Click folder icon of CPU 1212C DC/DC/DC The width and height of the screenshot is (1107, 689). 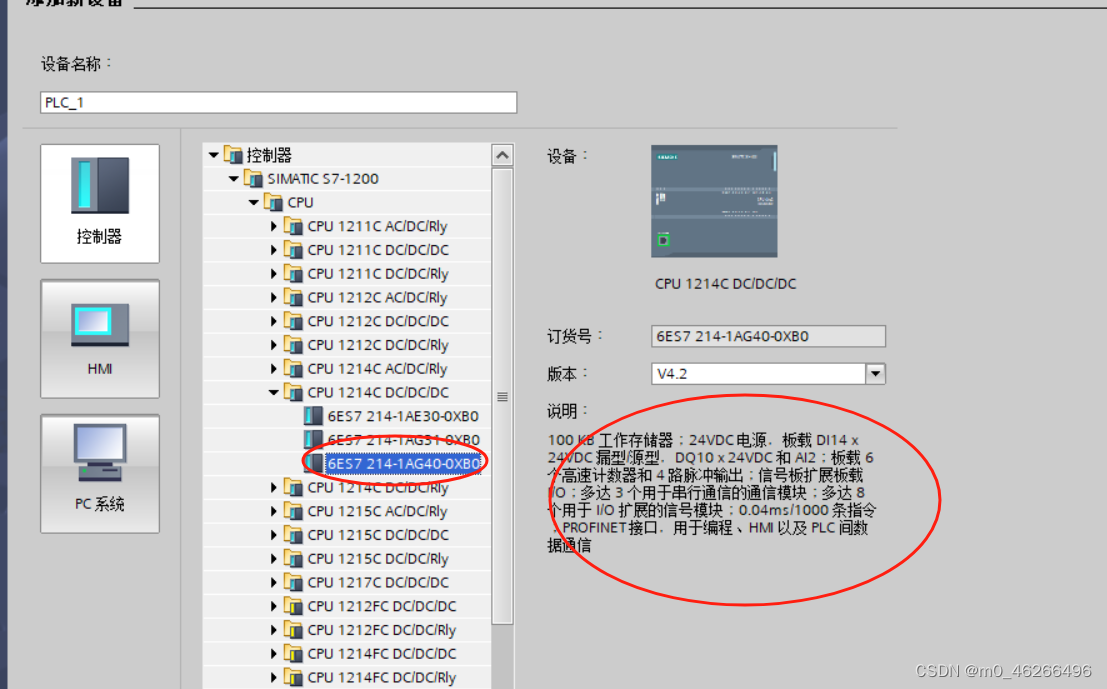click(x=293, y=320)
